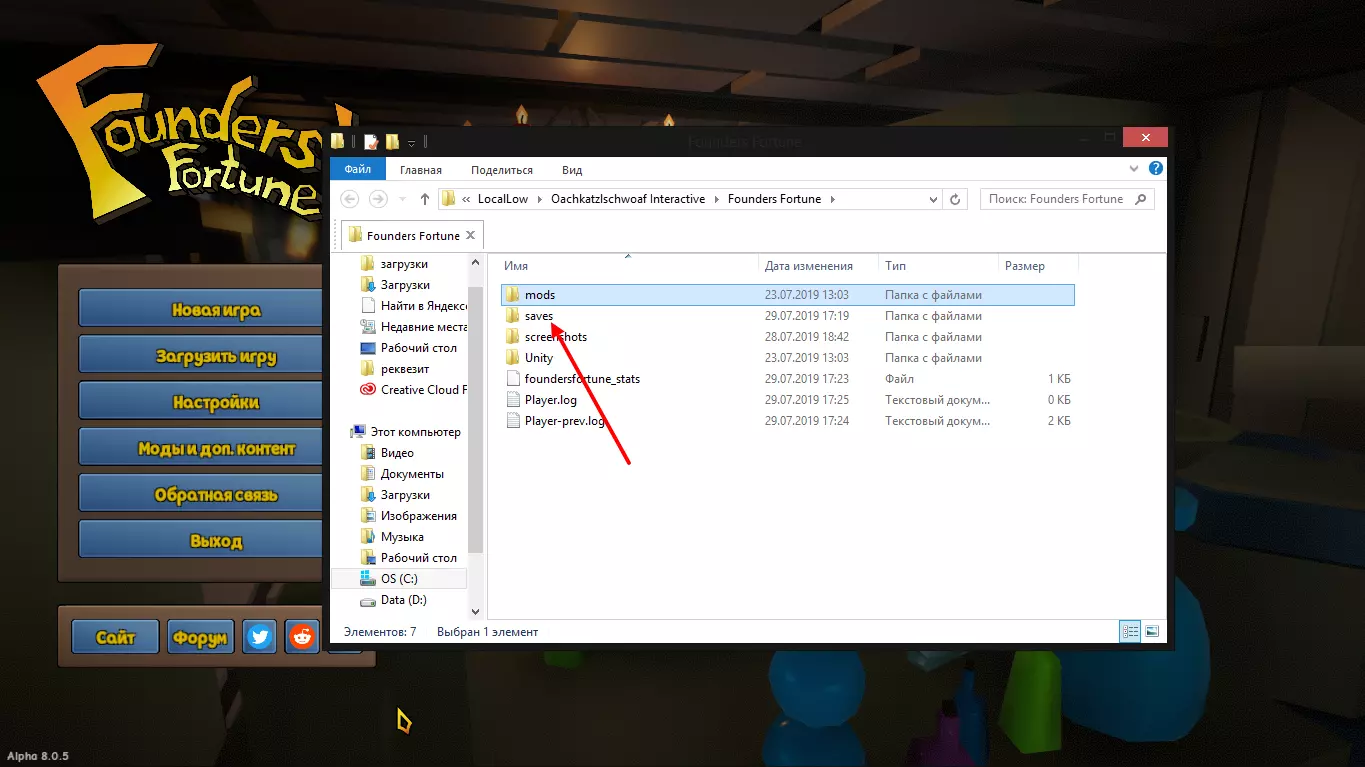
Task: Expand the Этот компьютер tree node
Action: coord(343,432)
